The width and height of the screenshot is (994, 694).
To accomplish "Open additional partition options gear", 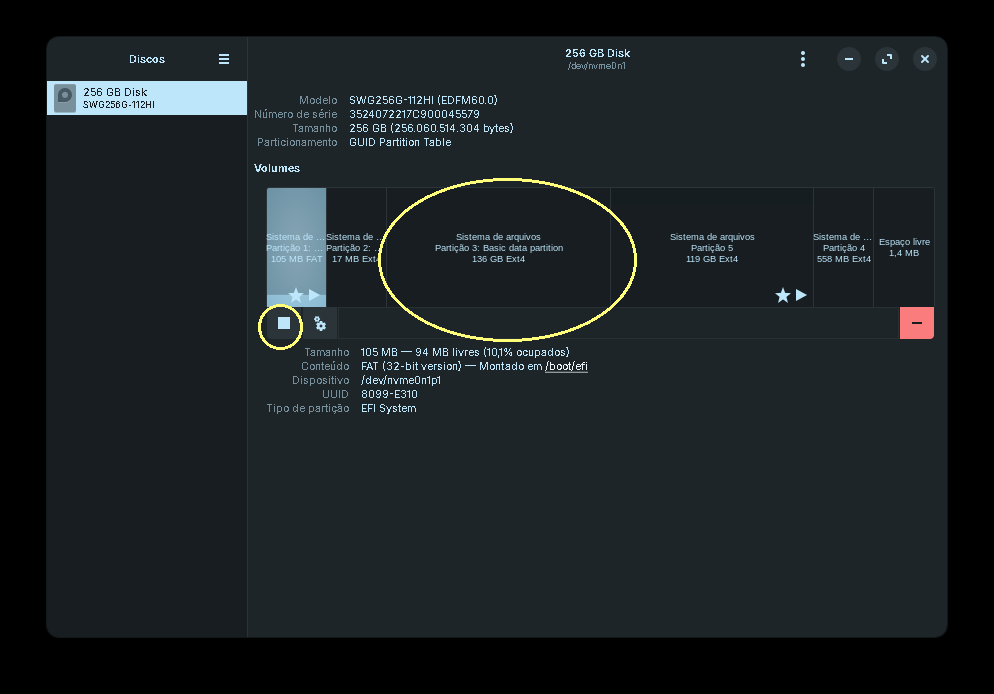I will [320, 323].
